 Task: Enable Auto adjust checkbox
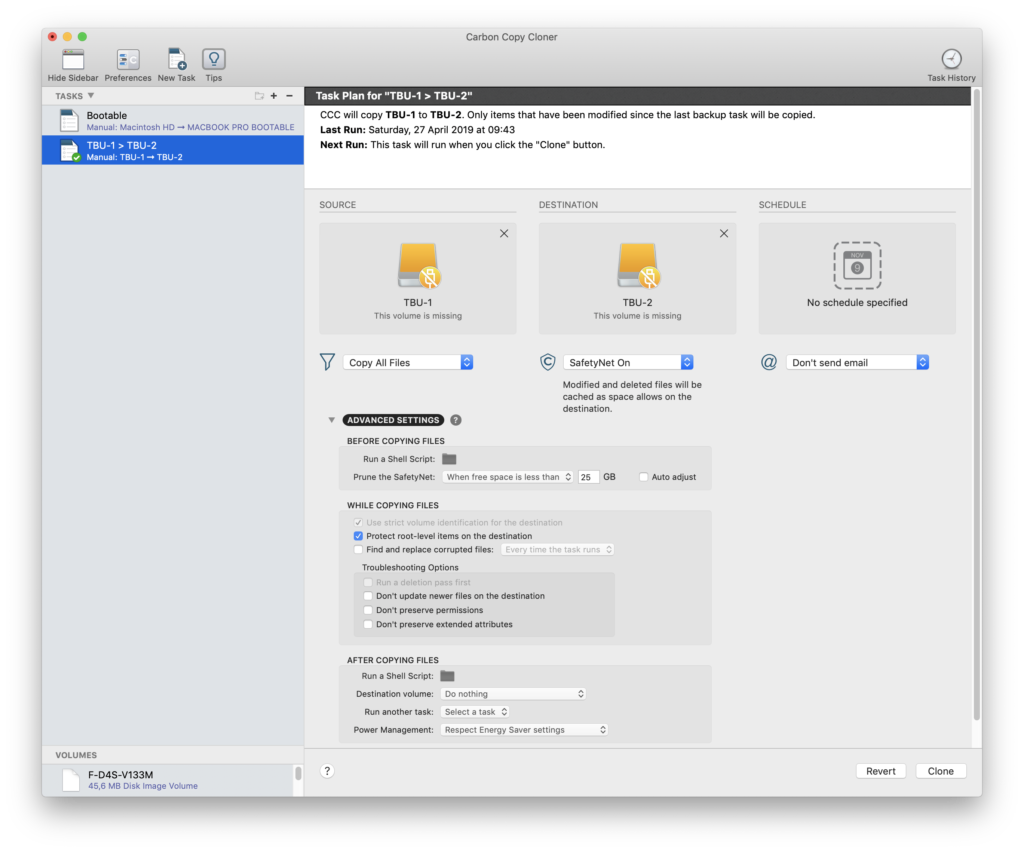643,477
